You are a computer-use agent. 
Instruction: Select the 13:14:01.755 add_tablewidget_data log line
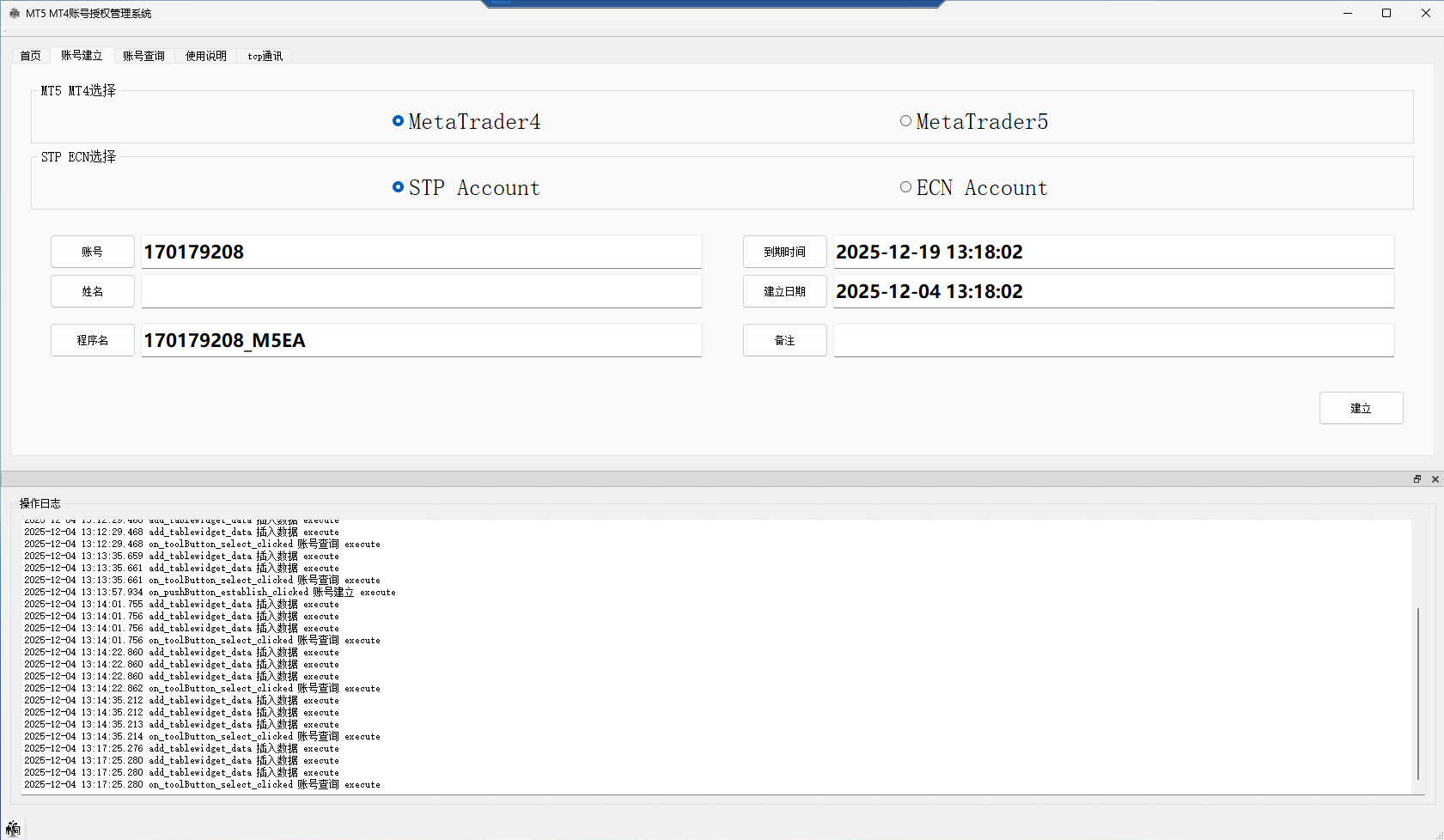pyautogui.click(x=181, y=605)
